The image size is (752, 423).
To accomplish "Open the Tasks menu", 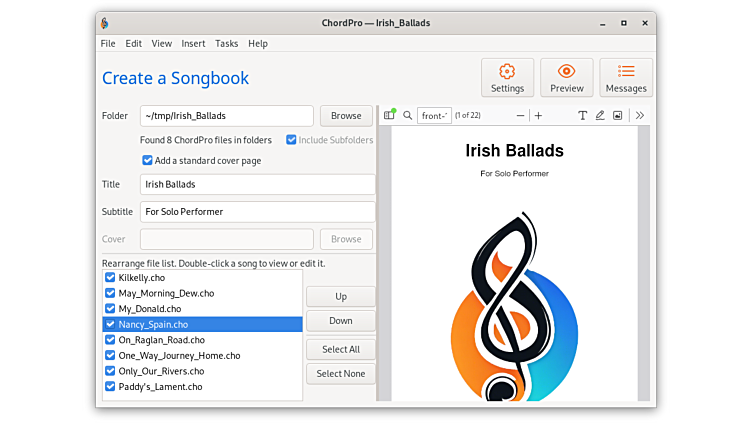I will (x=227, y=44).
